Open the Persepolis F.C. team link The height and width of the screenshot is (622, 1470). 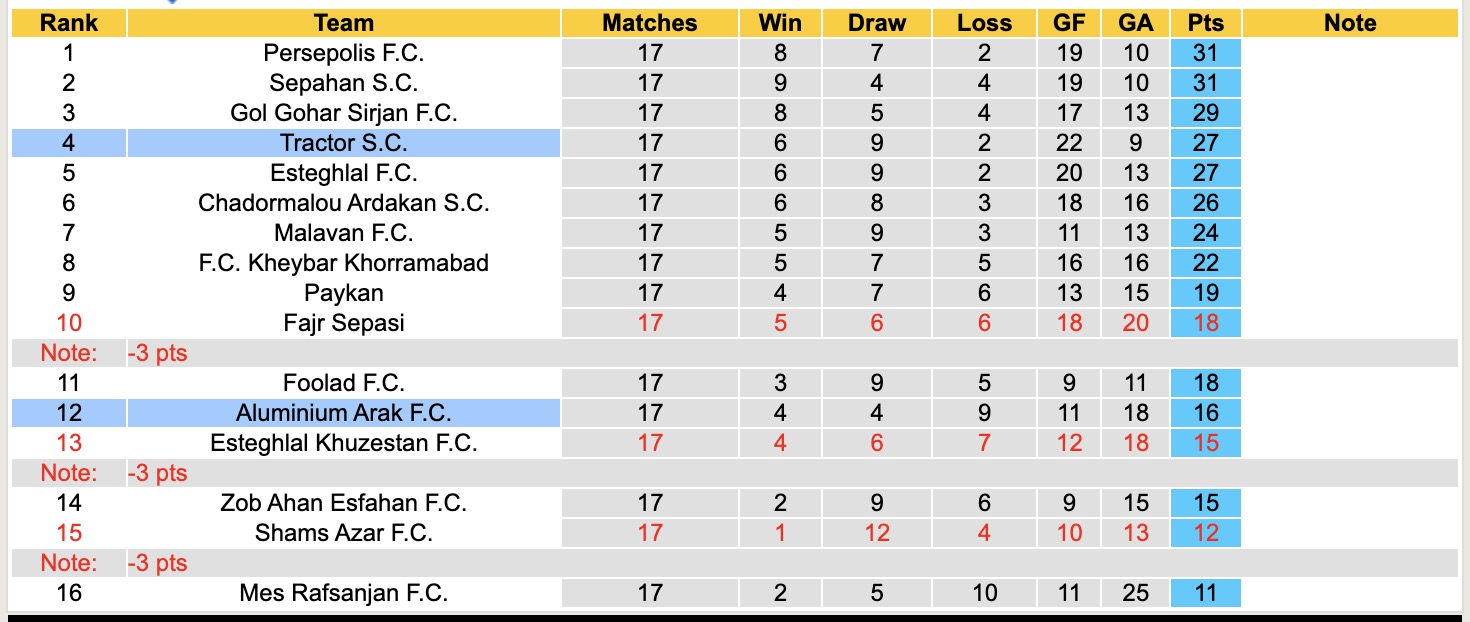[343, 53]
